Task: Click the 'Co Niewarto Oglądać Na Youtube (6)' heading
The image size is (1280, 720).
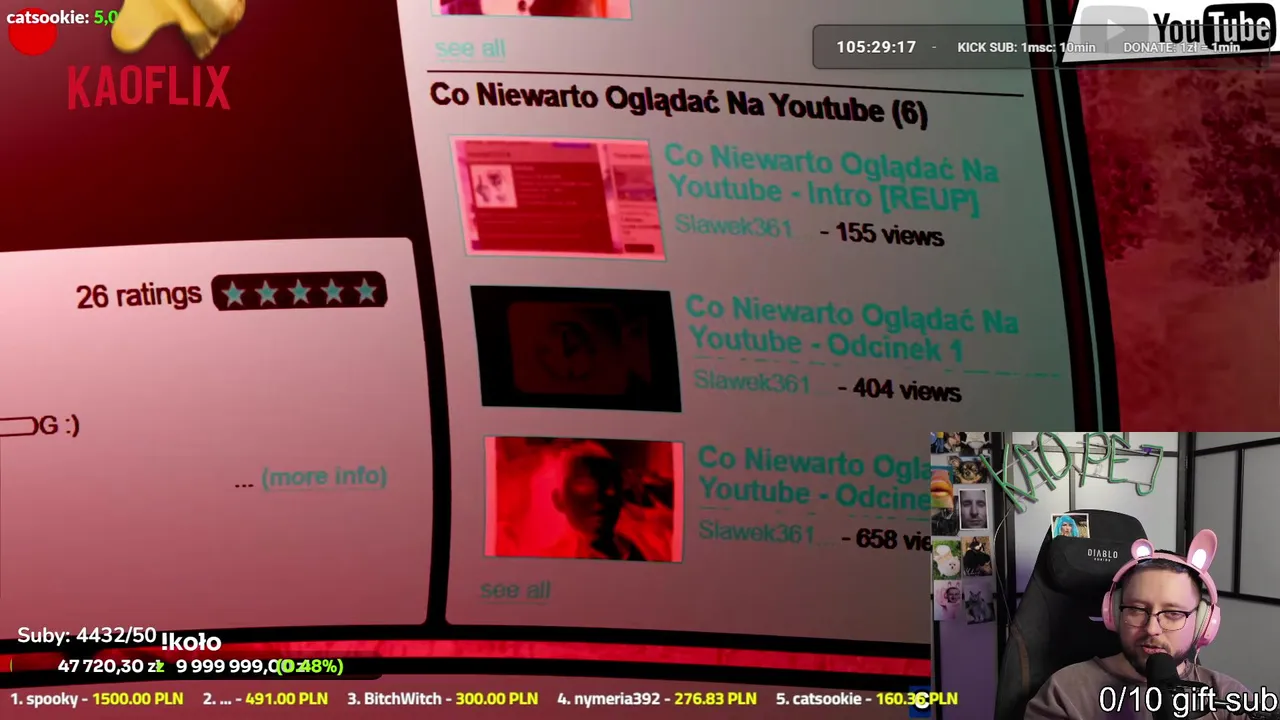Action: point(678,104)
